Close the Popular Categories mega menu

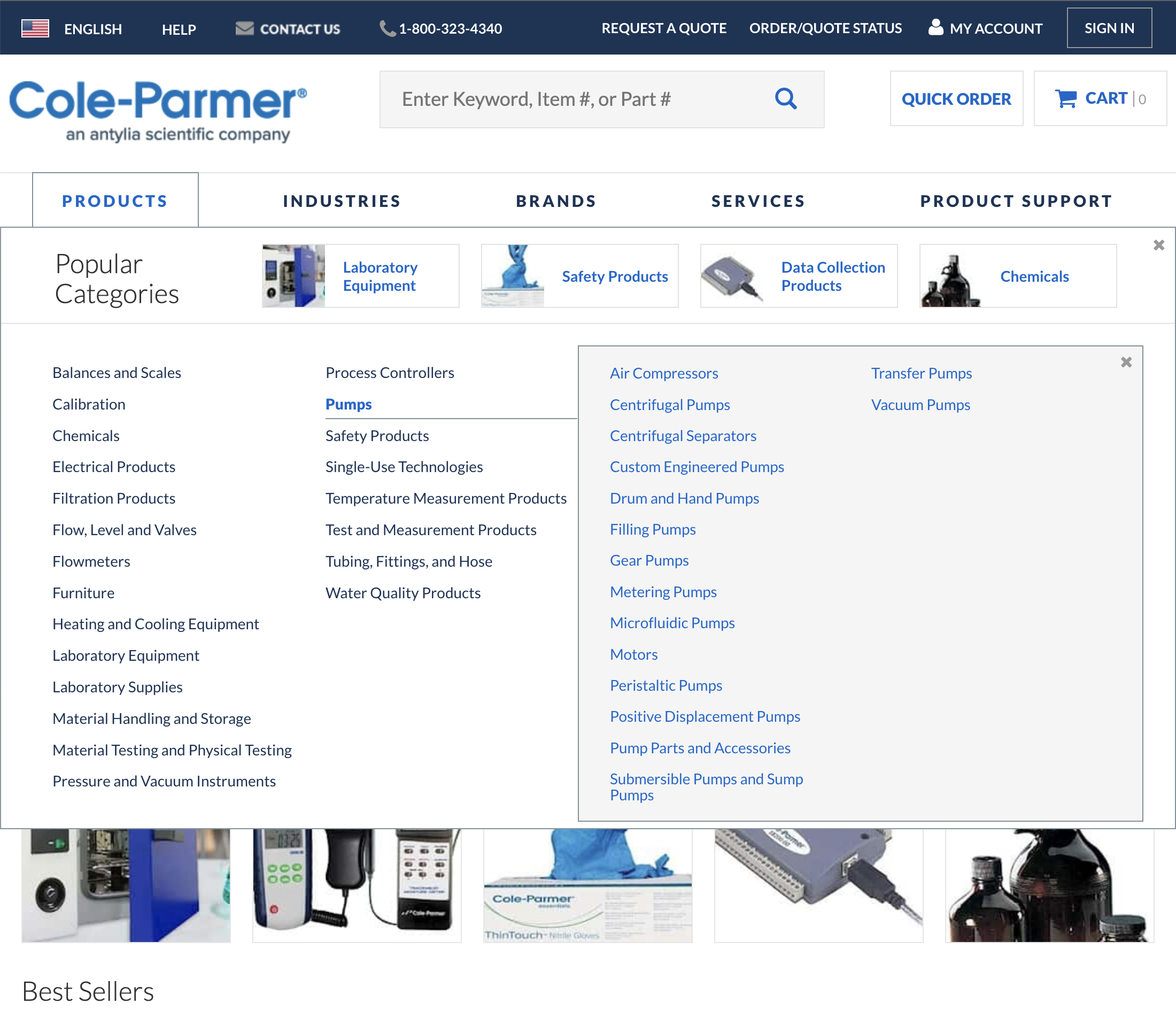pyautogui.click(x=1158, y=244)
